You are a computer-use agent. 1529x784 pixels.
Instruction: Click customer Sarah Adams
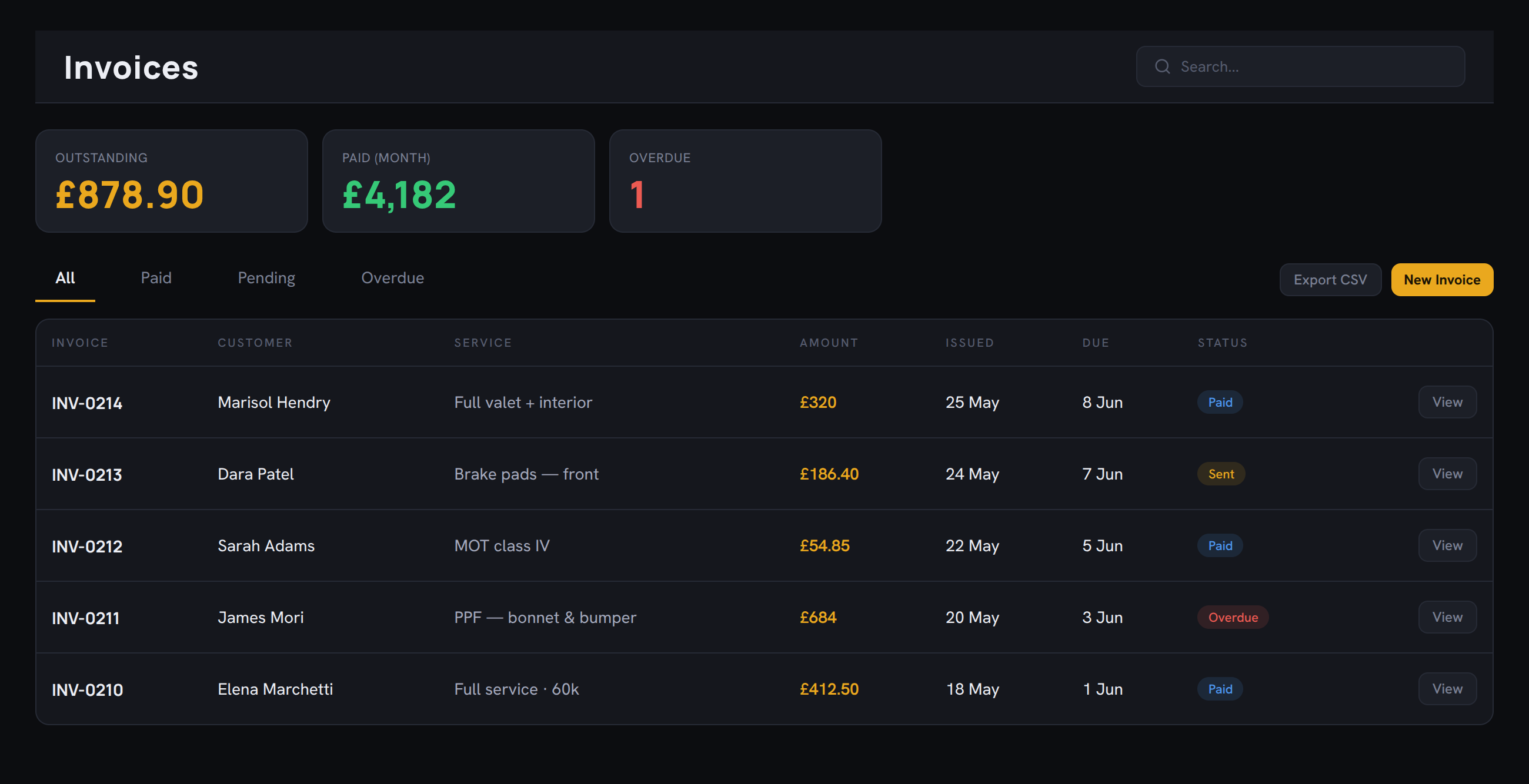click(266, 546)
